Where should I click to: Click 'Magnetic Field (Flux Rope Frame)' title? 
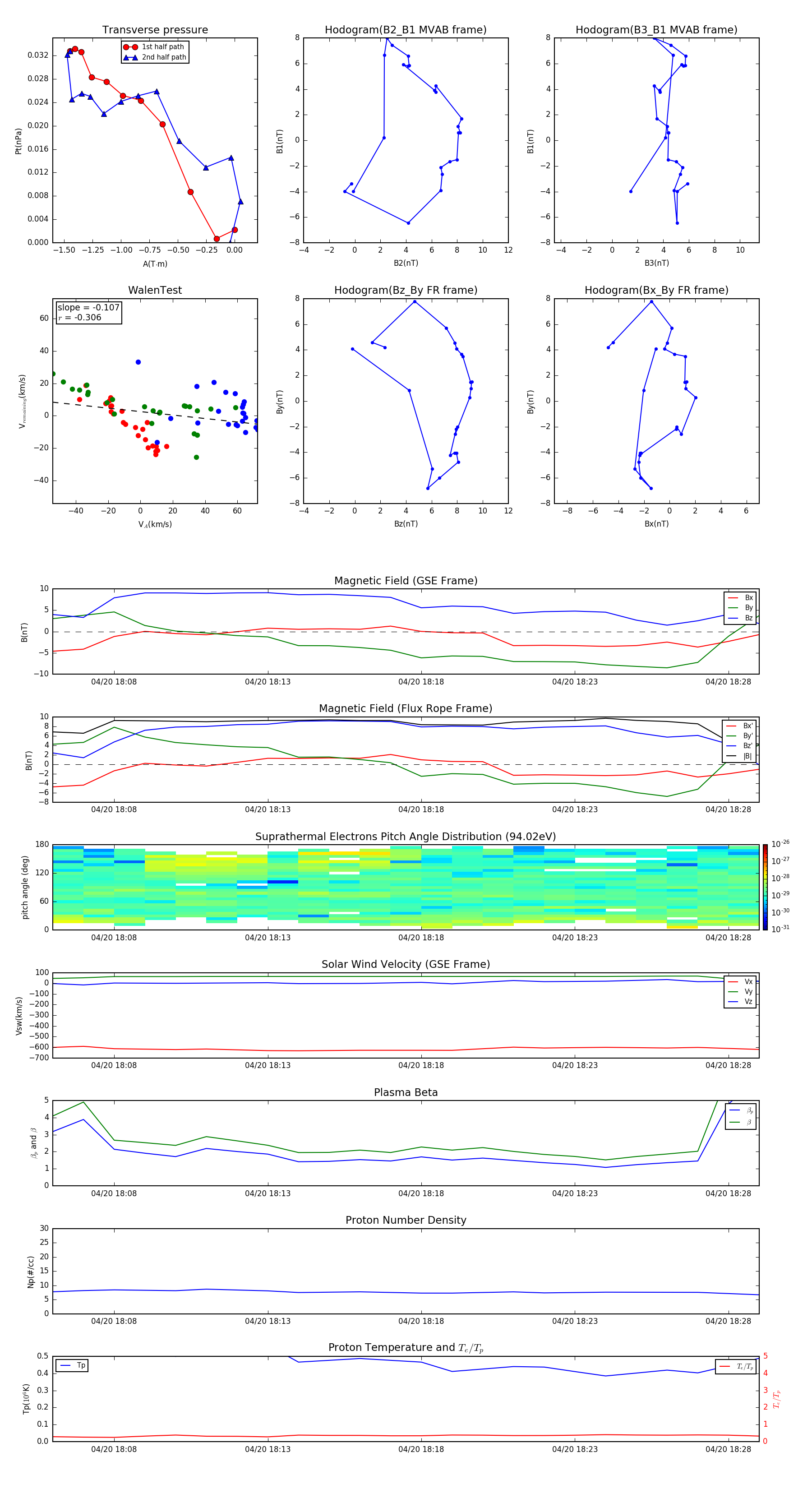click(406, 709)
